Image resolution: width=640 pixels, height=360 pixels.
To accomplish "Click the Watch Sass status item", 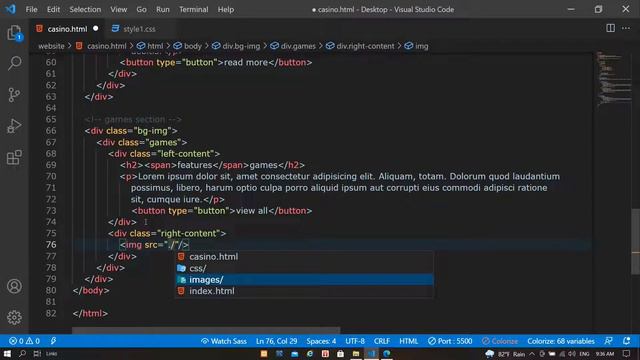I will pos(223,341).
